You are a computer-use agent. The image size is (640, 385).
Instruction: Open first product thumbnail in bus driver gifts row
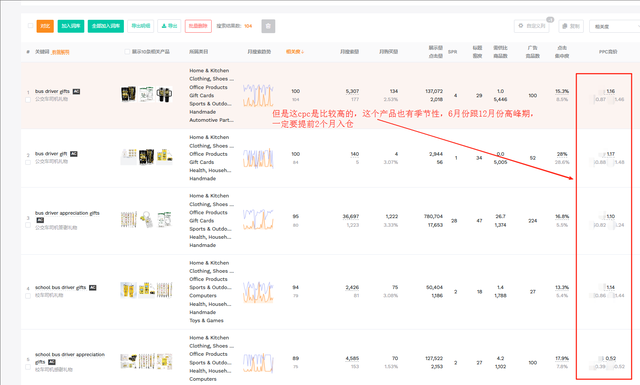[x=129, y=94]
